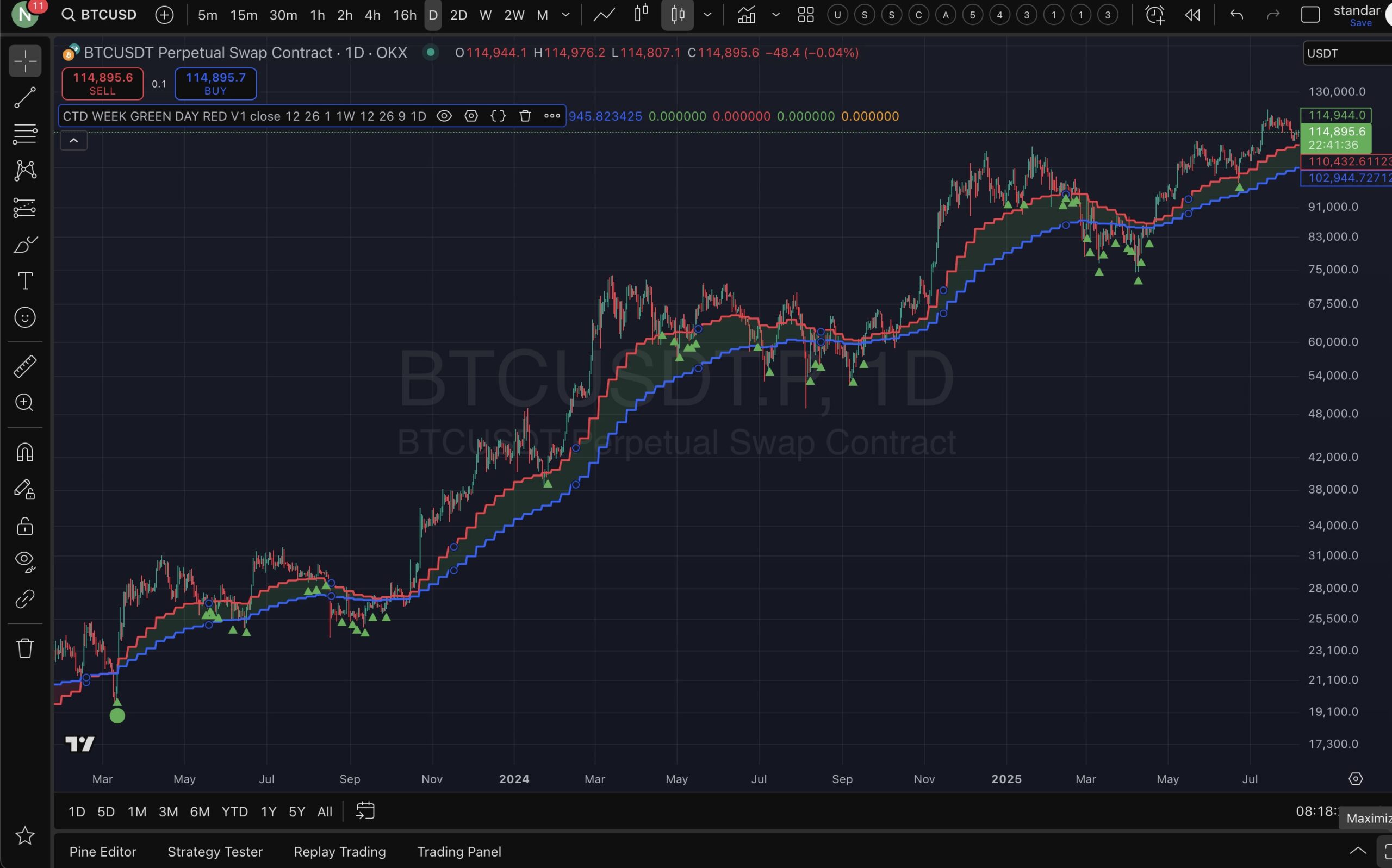
Task: Select the measure ruler tool
Action: point(24,366)
